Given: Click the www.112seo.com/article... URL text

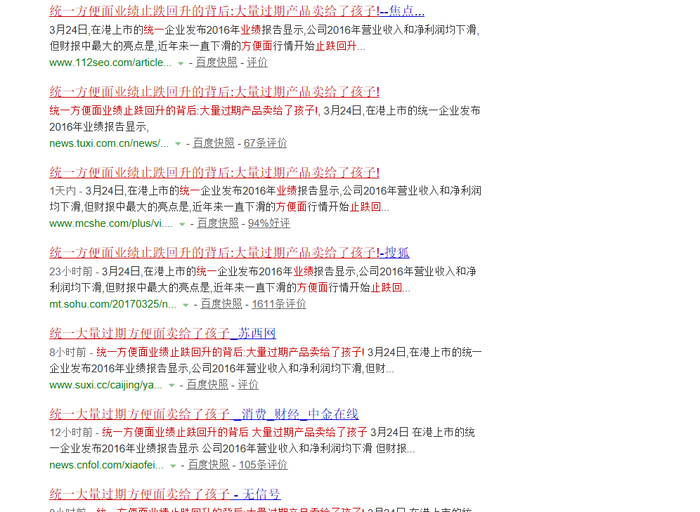Looking at the screenshot, I should click(110, 62).
